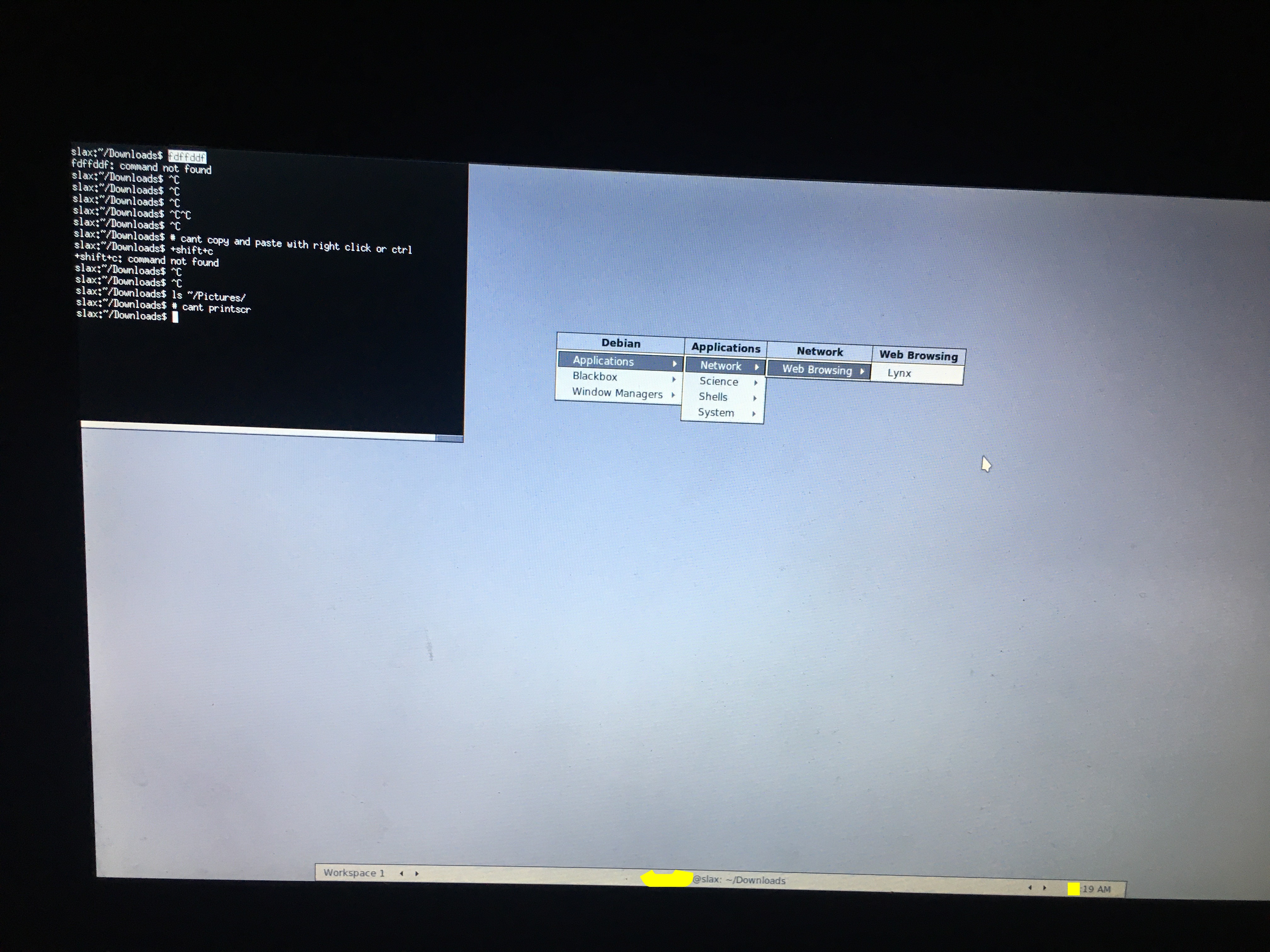Click the Workspace 1 label

pos(354,873)
